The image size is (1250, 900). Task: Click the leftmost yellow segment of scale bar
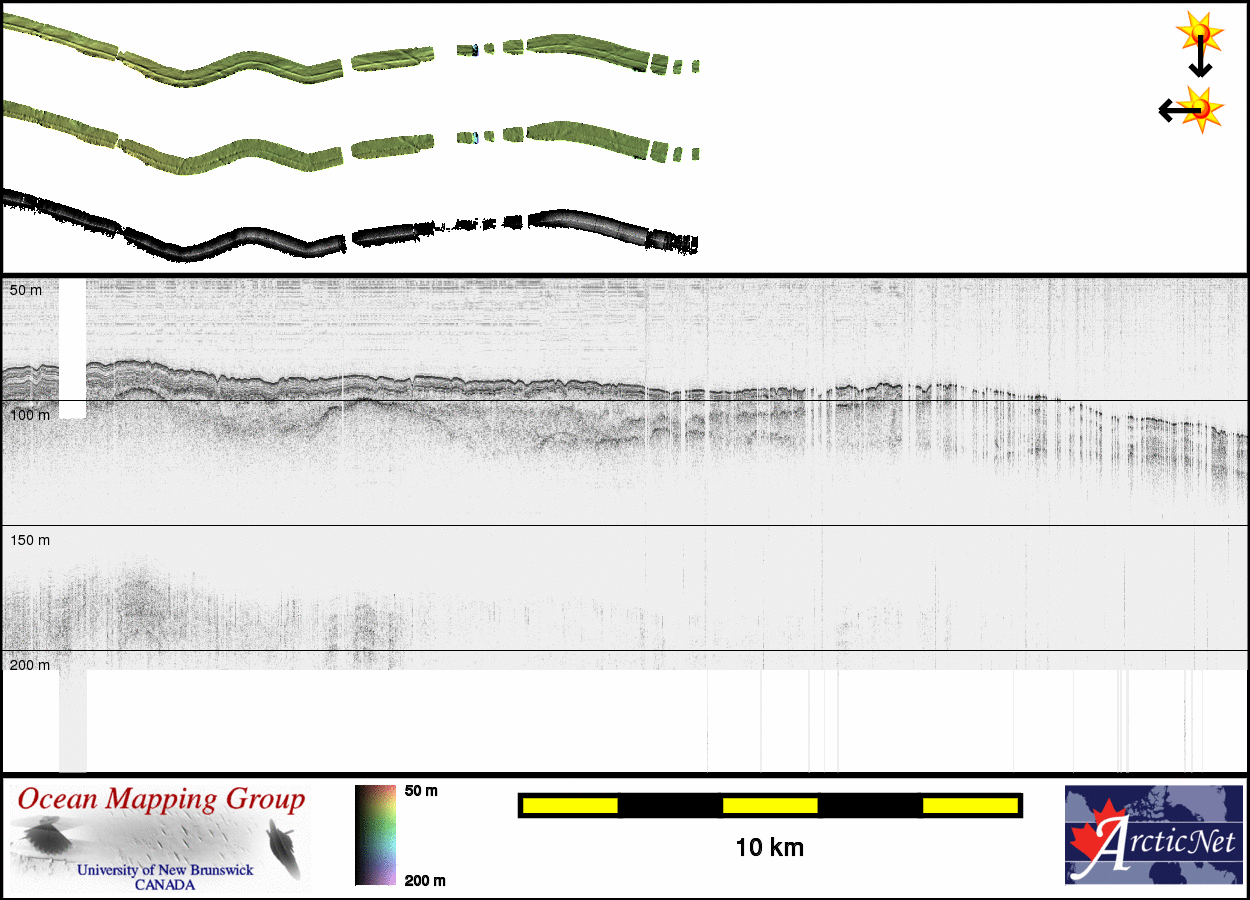tap(570, 805)
